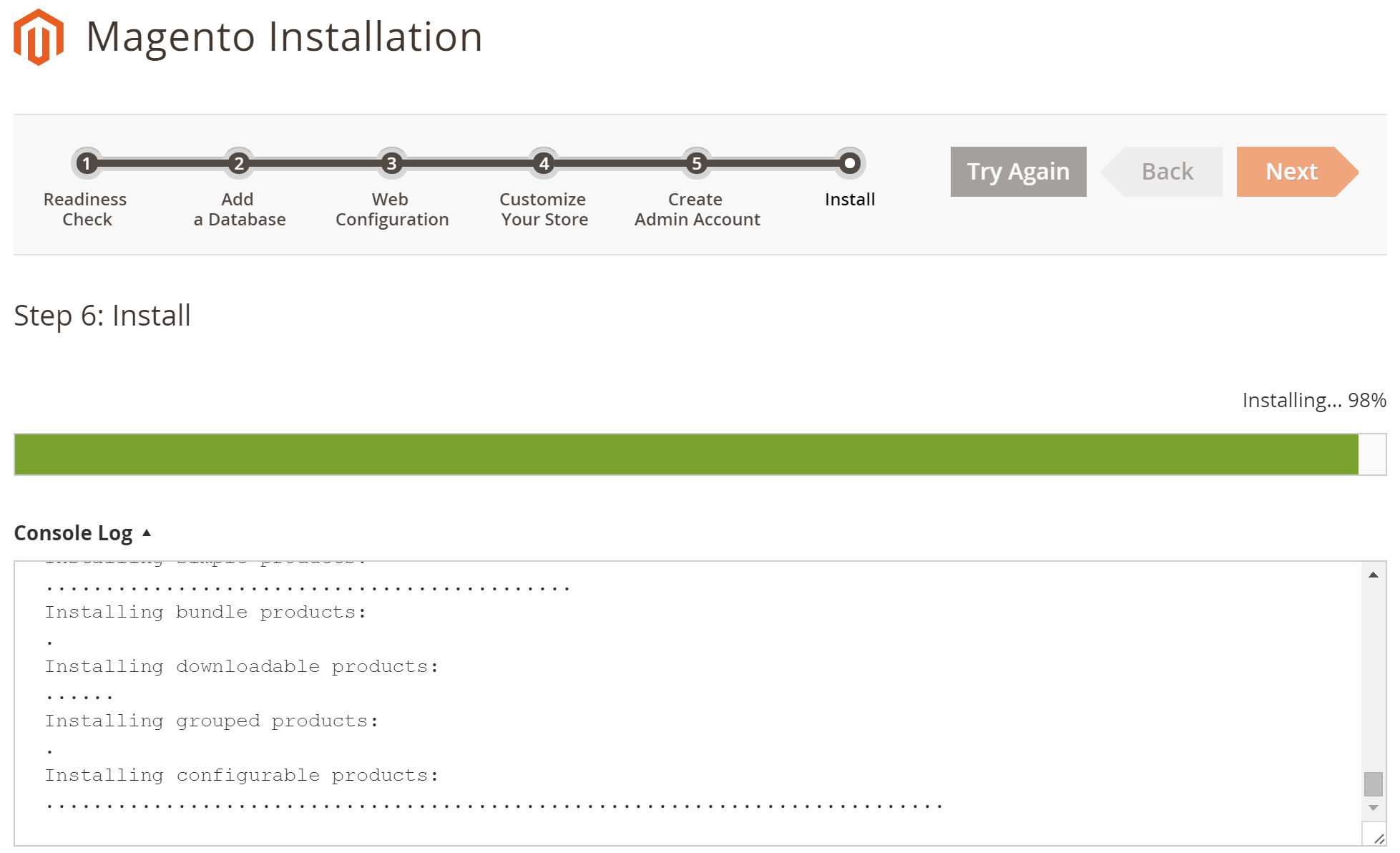
Task: Click the console log scrollbar thumb
Action: pos(1373,784)
